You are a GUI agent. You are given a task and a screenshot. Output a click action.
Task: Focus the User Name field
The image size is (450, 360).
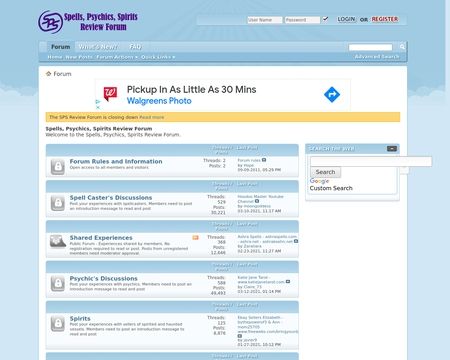click(265, 20)
